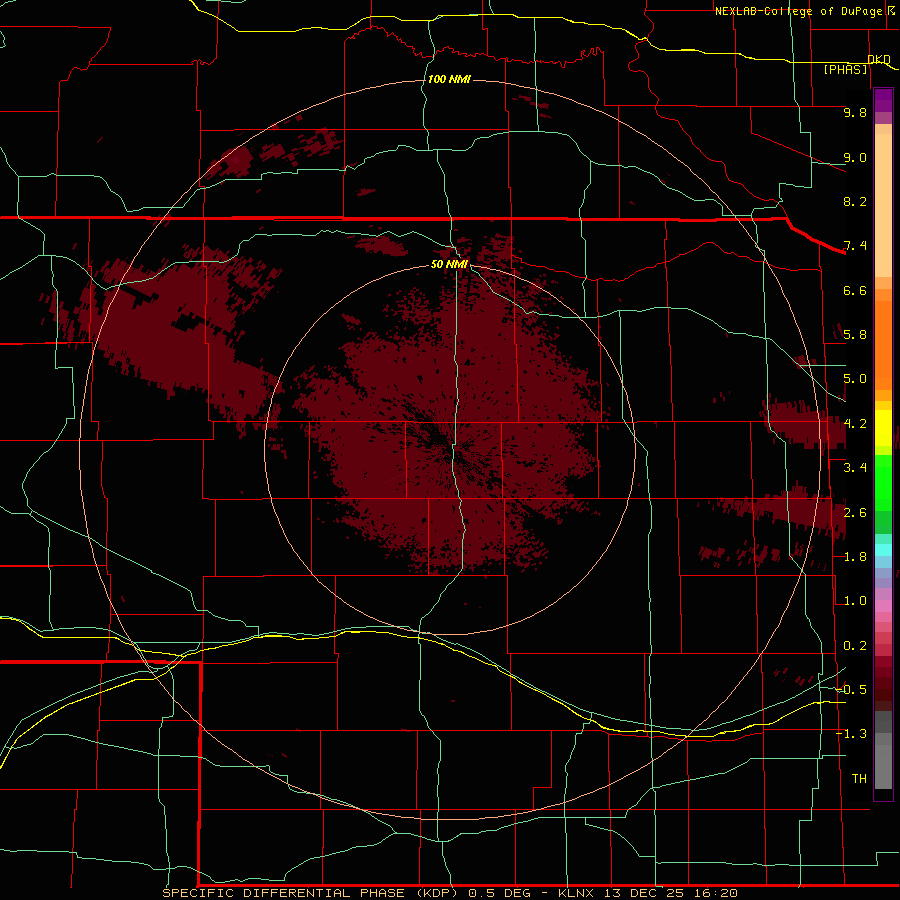Click the 3.4 color scale label
Image resolution: width=900 pixels, height=900 pixels.
pos(855,468)
